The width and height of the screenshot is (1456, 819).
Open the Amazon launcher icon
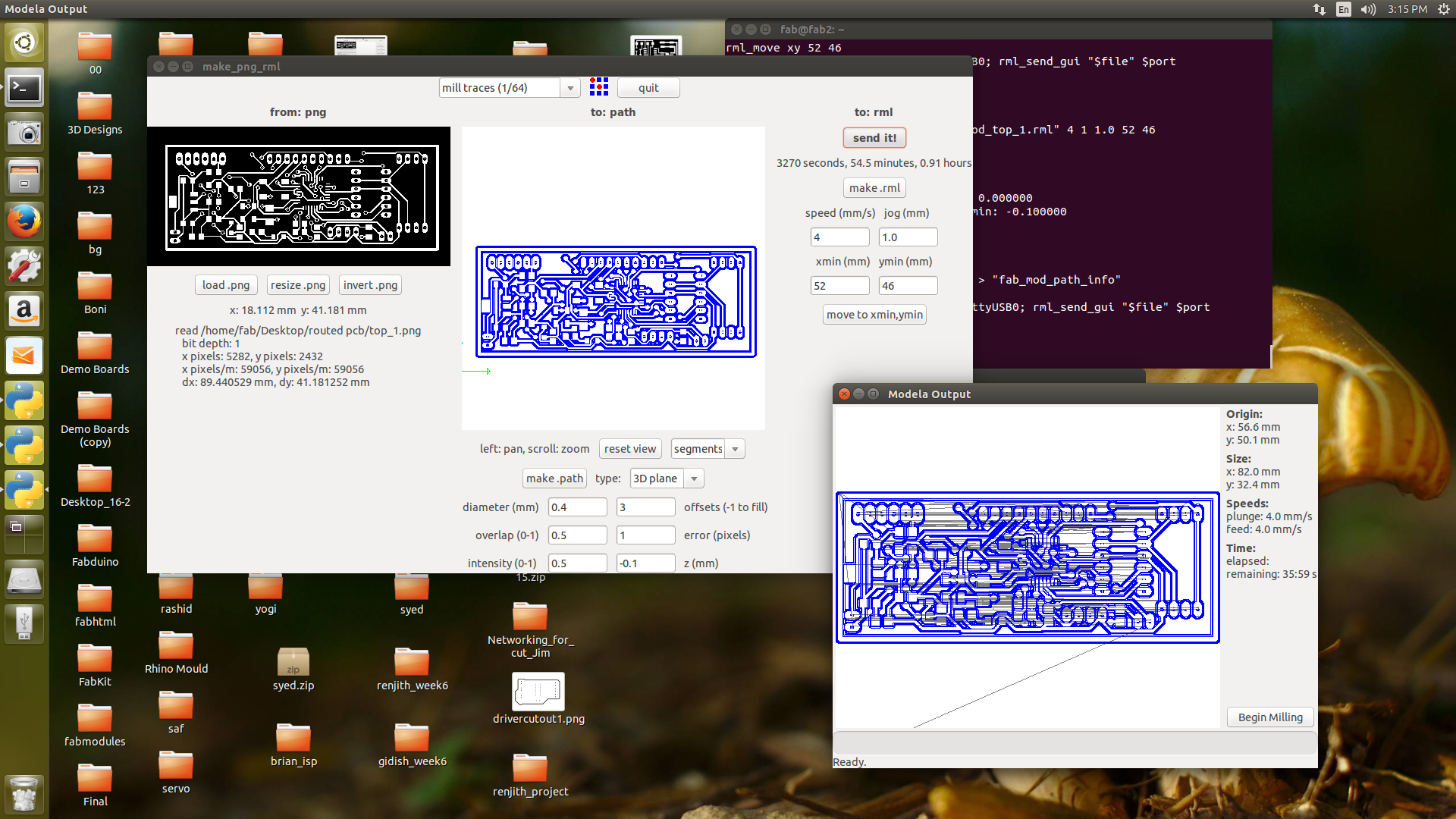pyautogui.click(x=24, y=311)
